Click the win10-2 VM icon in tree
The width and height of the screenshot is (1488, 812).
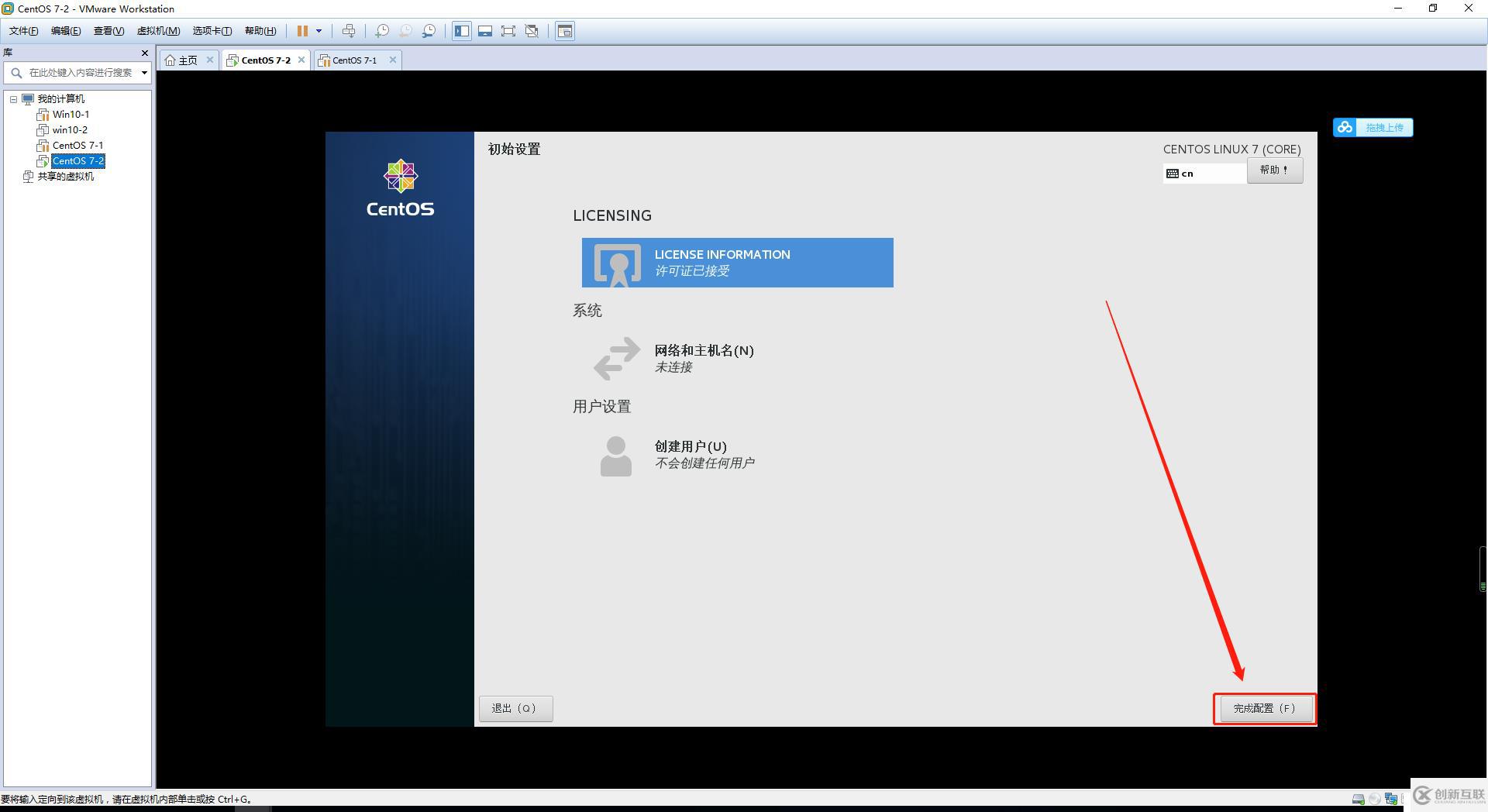tap(43, 130)
